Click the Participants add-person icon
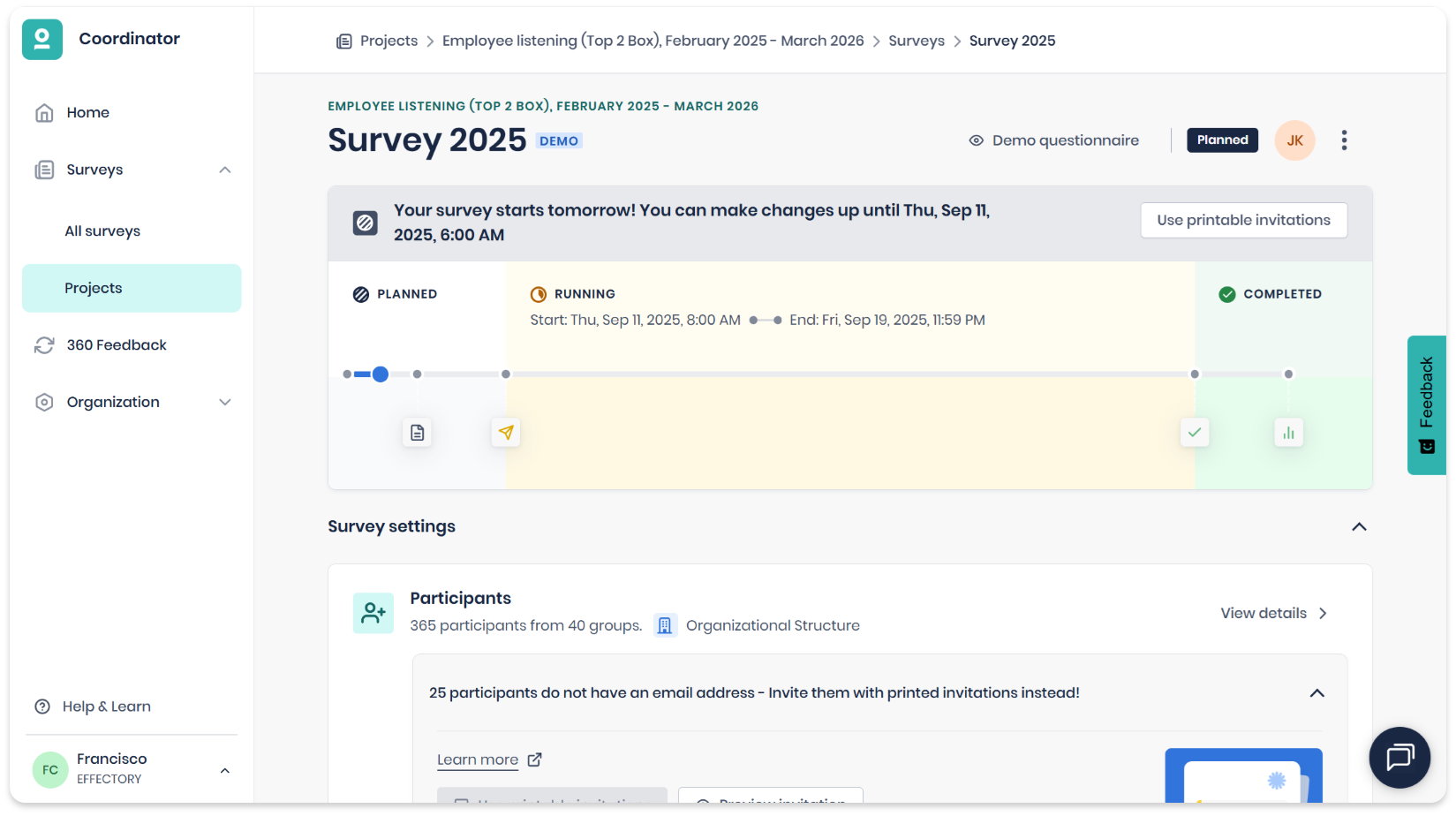This screenshot has height=816, width=1456. pyautogui.click(x=373, y=612)
